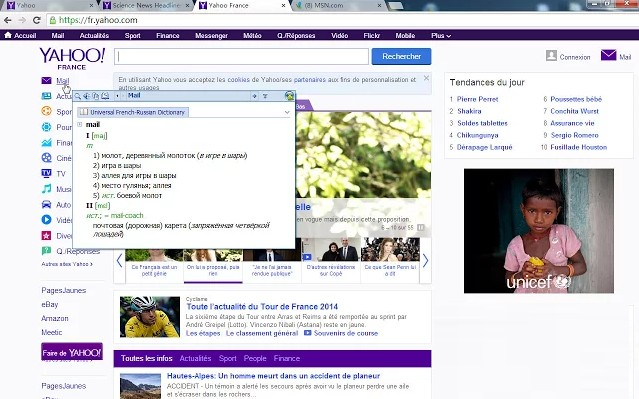Screen dimensions: 639x399
Task: Click the Accueil home icon in purple bar
Action: [x=8, y=35]
